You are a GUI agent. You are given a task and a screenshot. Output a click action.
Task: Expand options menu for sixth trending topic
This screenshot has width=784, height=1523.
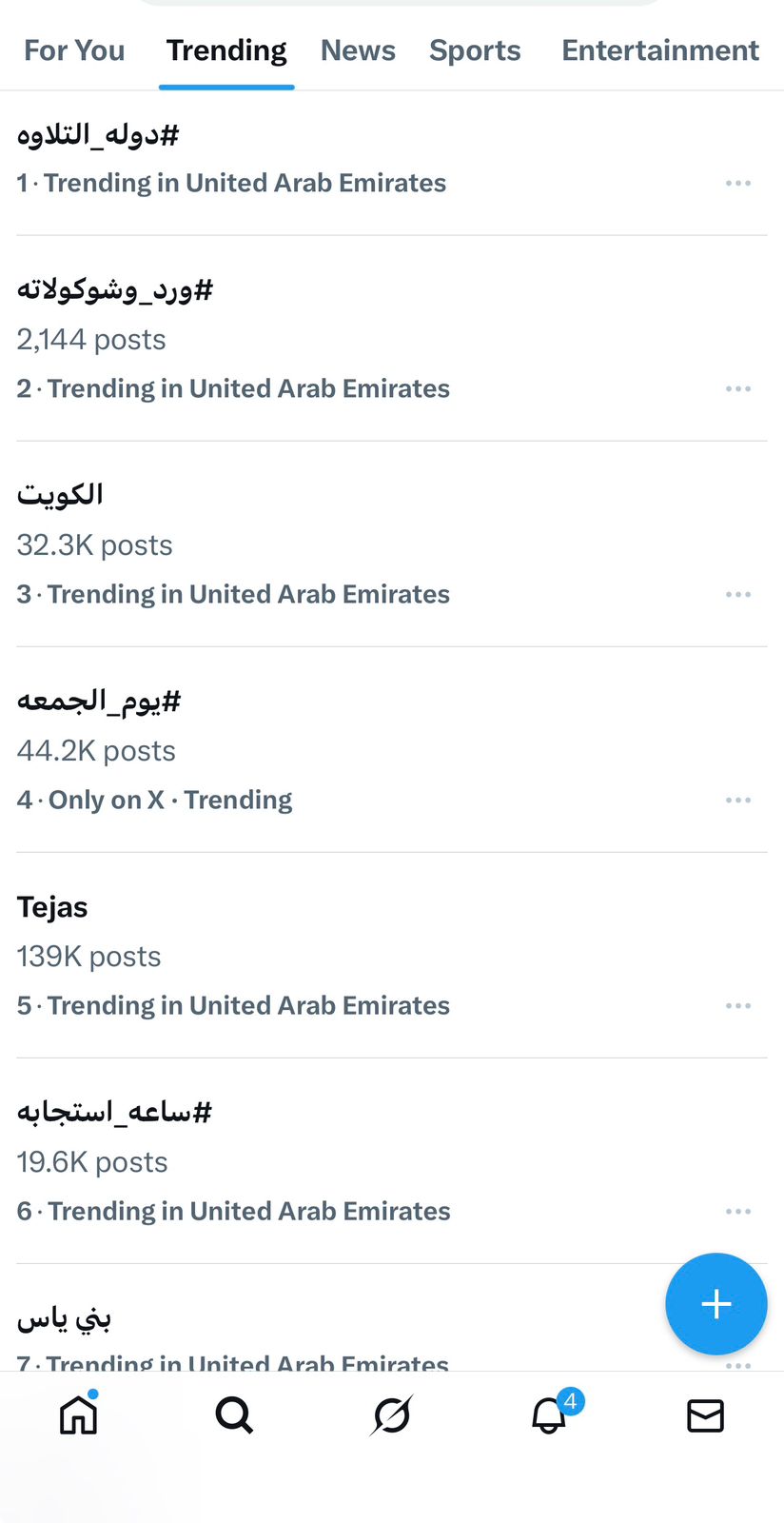[738, 1211]
